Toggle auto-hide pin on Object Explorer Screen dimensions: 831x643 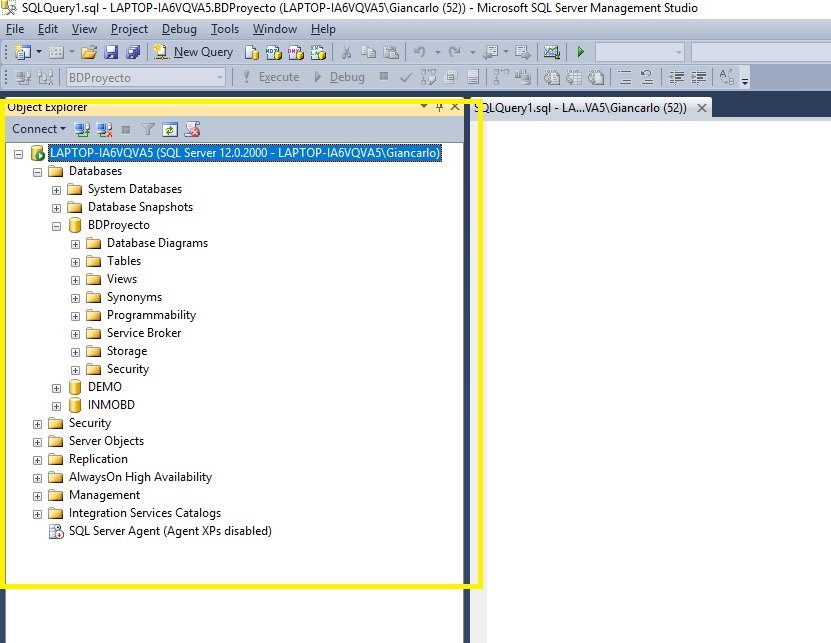(439, 107)
